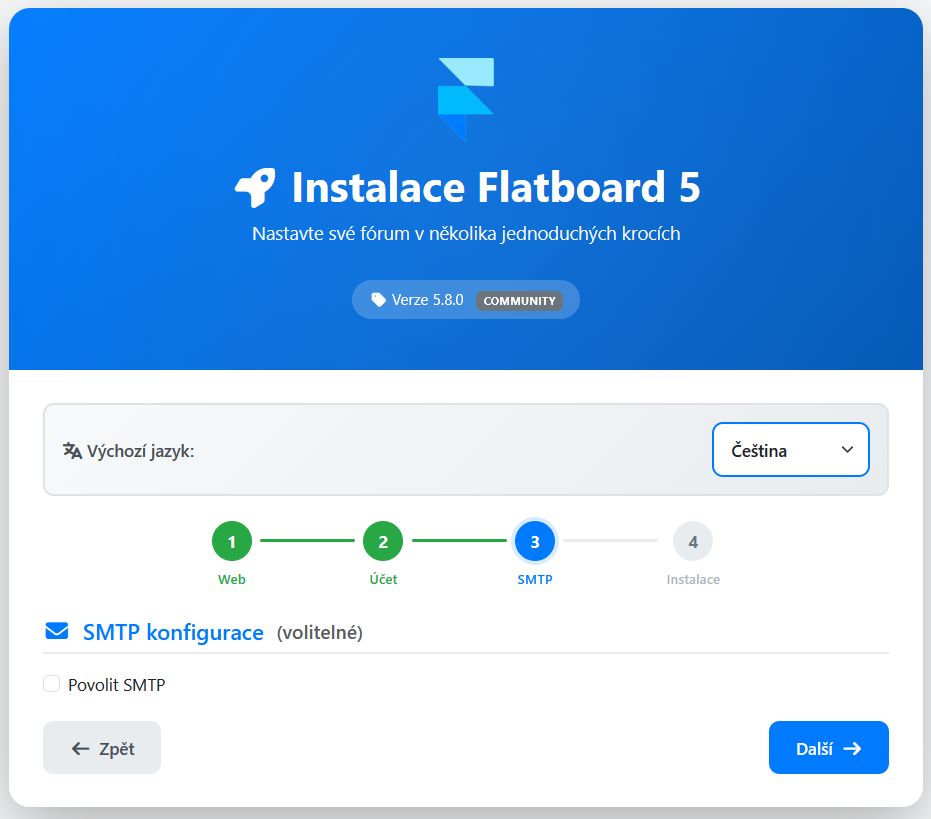931x819 pixels.
Task: Click the rocket icon beside the title
Action: 255,187
